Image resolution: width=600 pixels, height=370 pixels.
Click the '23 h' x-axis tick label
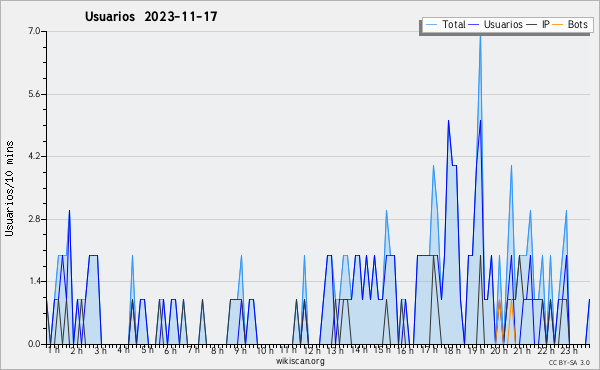pos(569,350)
